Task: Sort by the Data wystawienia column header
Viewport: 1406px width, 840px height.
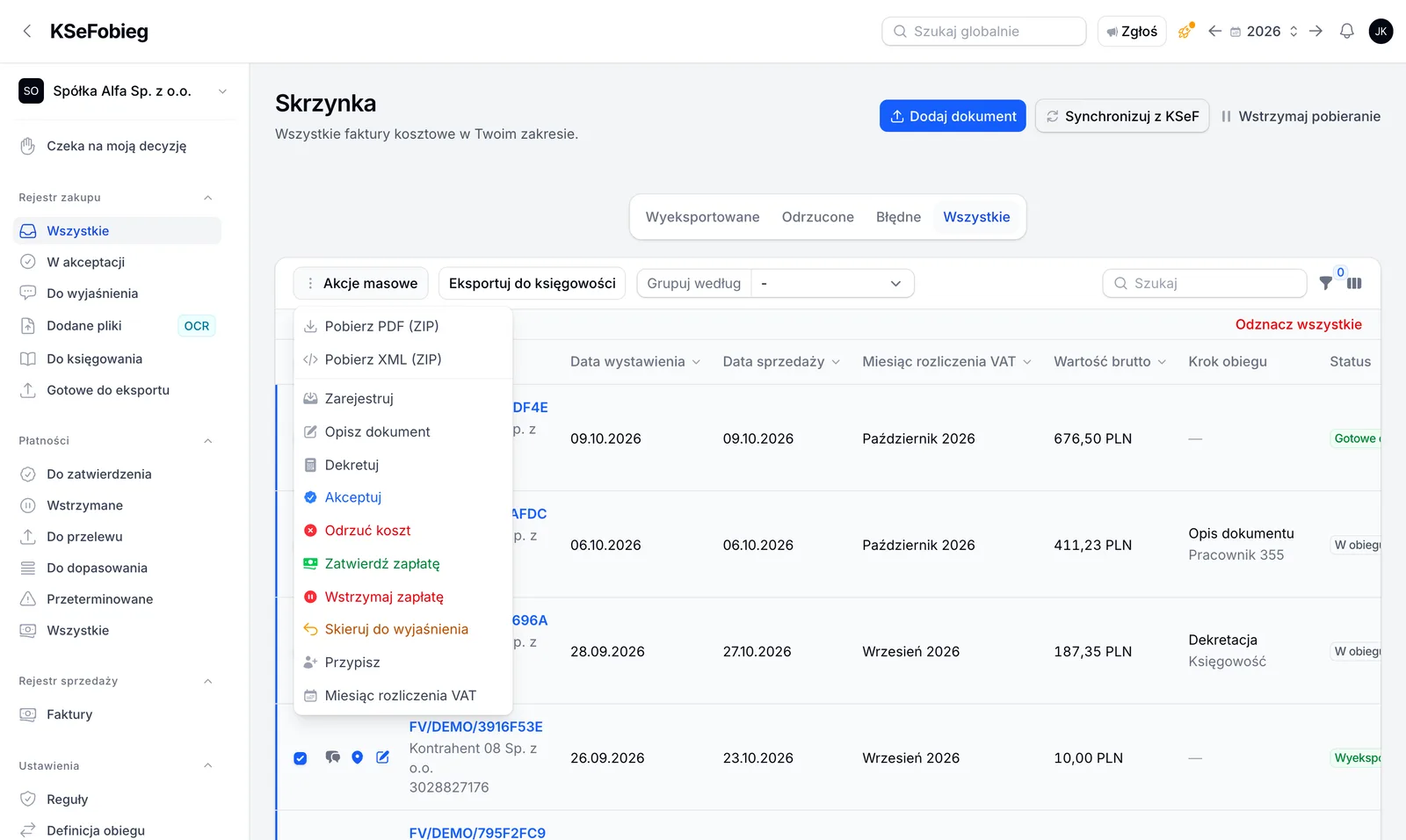Action: point(635,362)
